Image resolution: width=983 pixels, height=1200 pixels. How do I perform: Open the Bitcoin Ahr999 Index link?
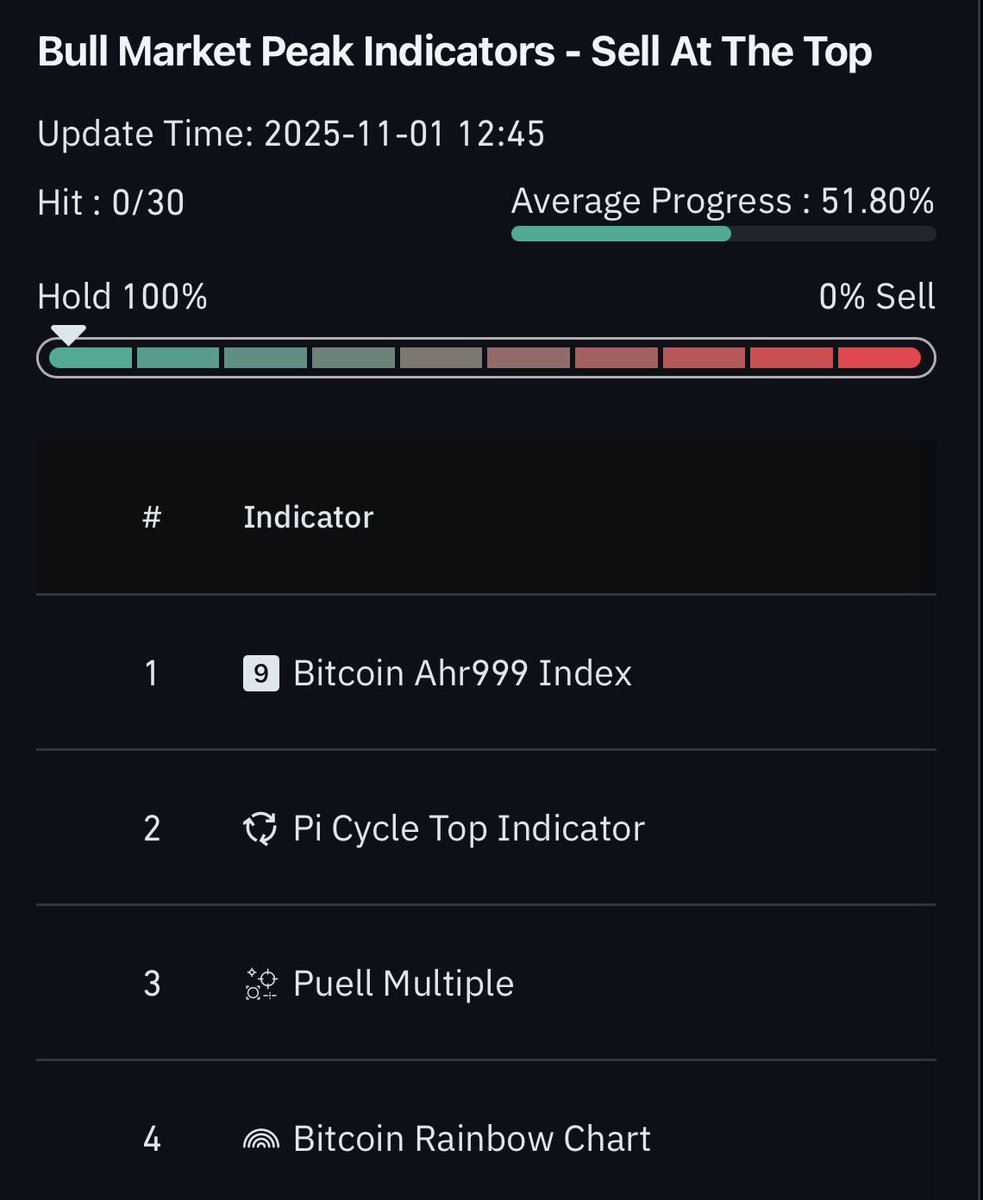click(x=462, y=674)
